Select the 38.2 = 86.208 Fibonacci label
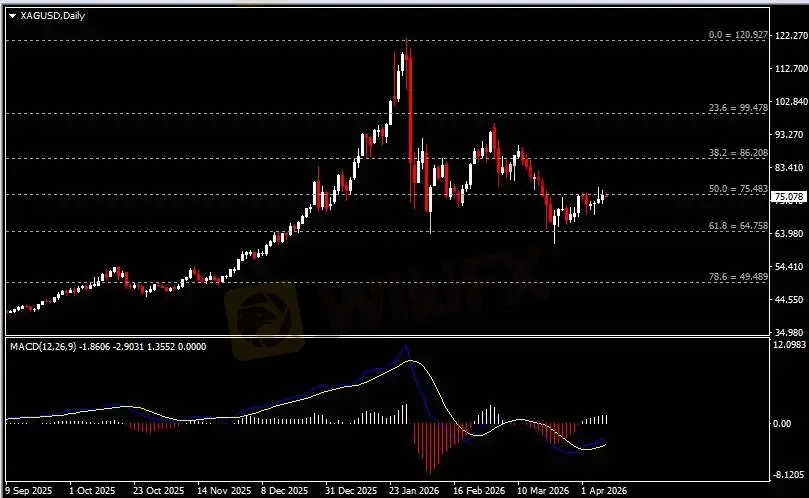The height and width of the screenshot is (498, 809). tap(738, 153)
